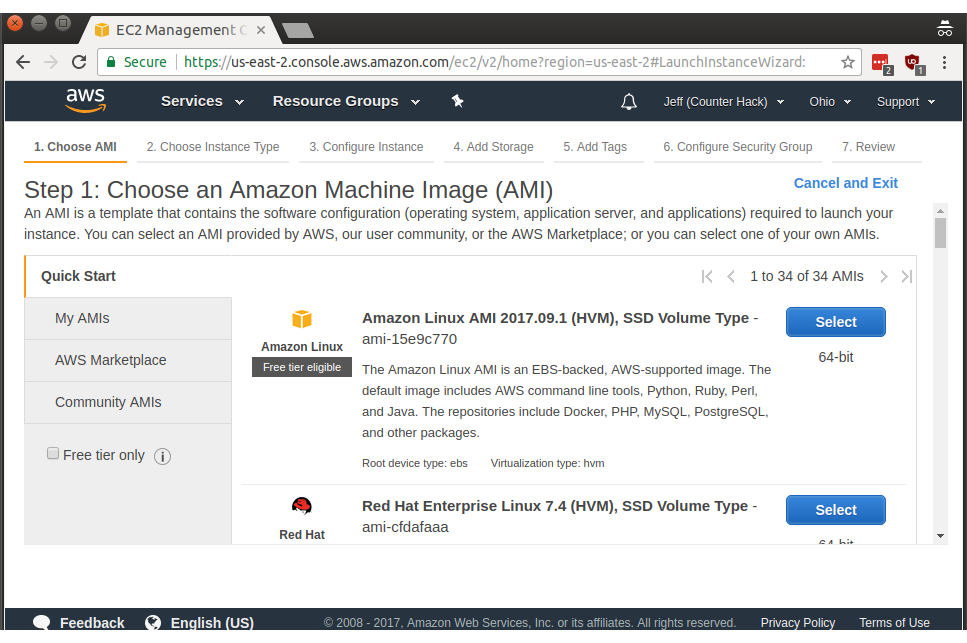Select the Quick Start sidebar tab

point(128,276)
